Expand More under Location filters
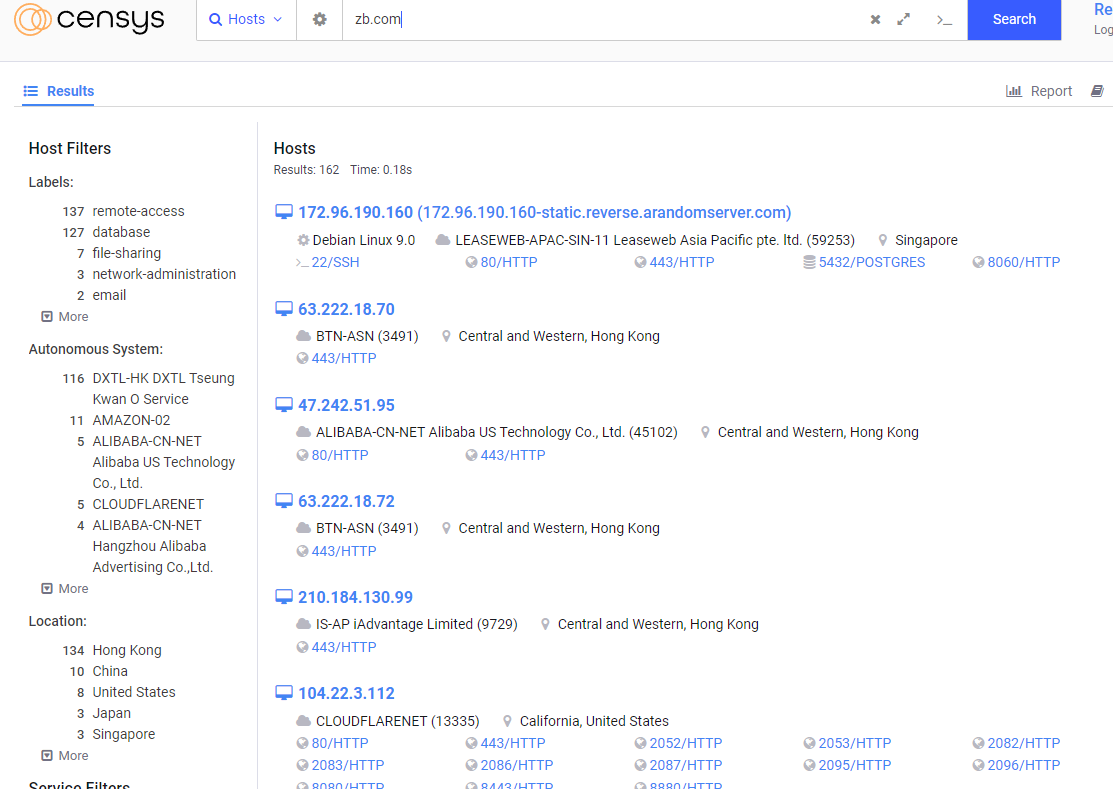 [x=65, y=755]
